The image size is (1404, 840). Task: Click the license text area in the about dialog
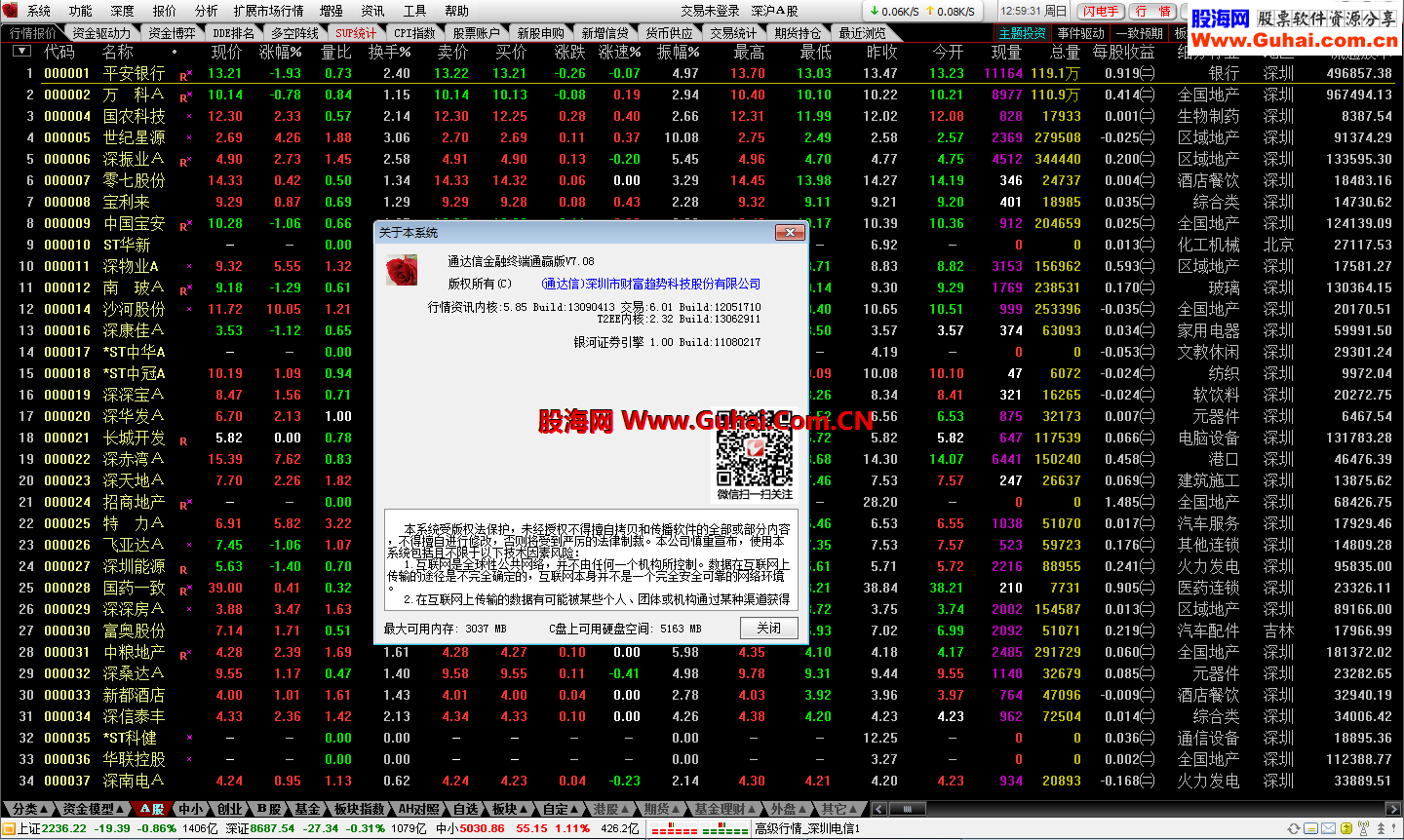[x=591, y=559]
